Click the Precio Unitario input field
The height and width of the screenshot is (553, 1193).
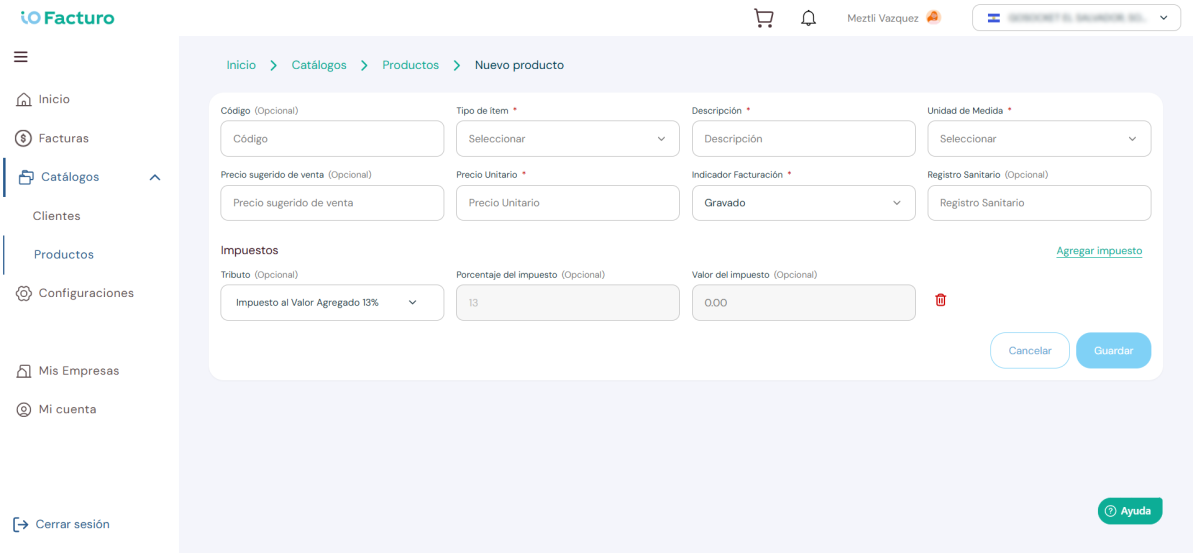coord(568,203)
